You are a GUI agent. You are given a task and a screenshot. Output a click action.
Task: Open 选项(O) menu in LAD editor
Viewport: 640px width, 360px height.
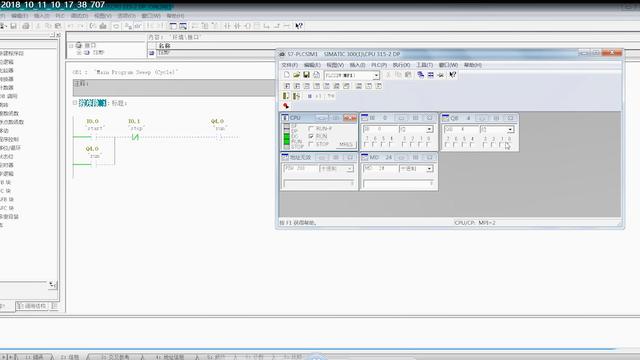127,16
